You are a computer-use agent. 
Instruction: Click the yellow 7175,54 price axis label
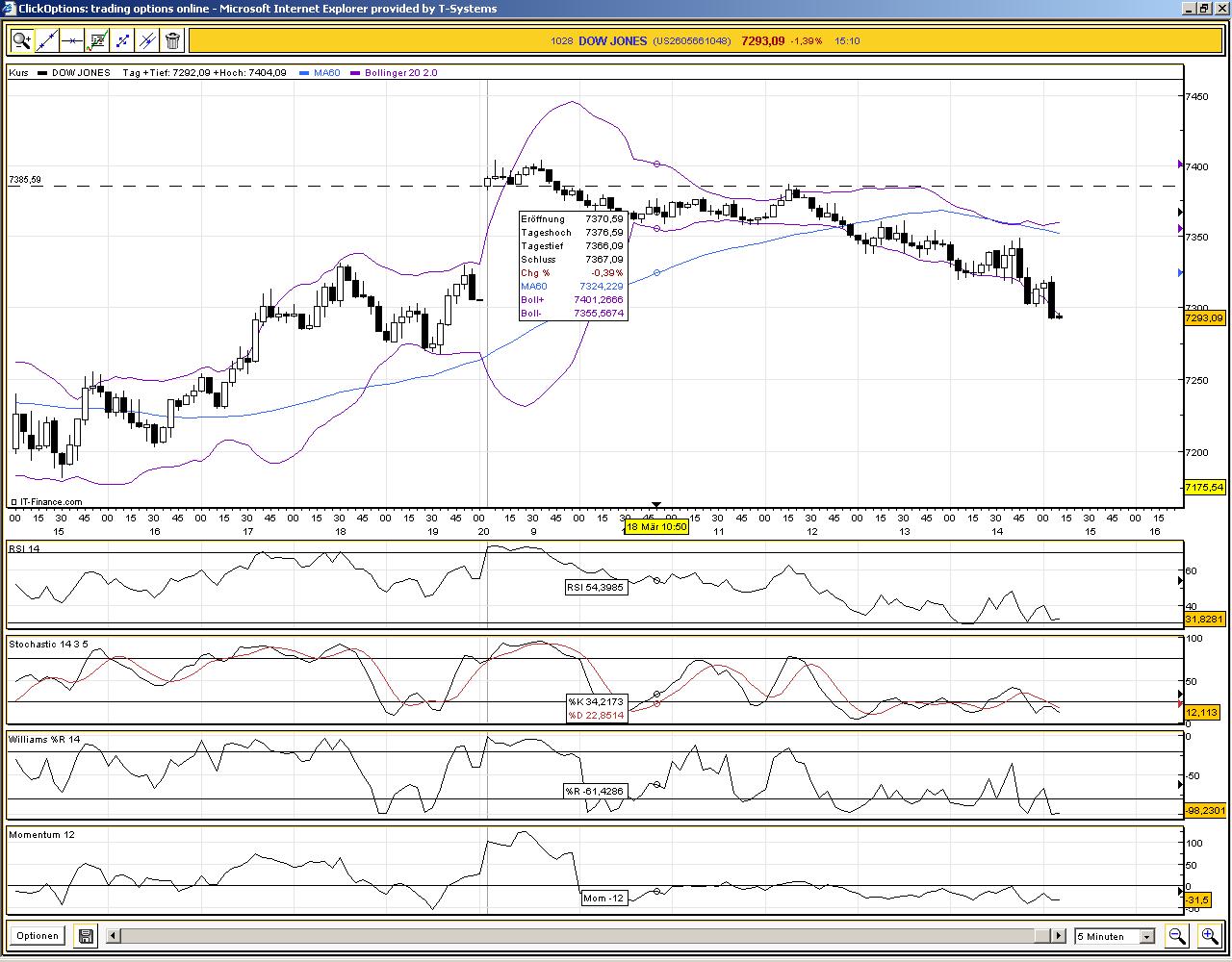click(1204, 488)
